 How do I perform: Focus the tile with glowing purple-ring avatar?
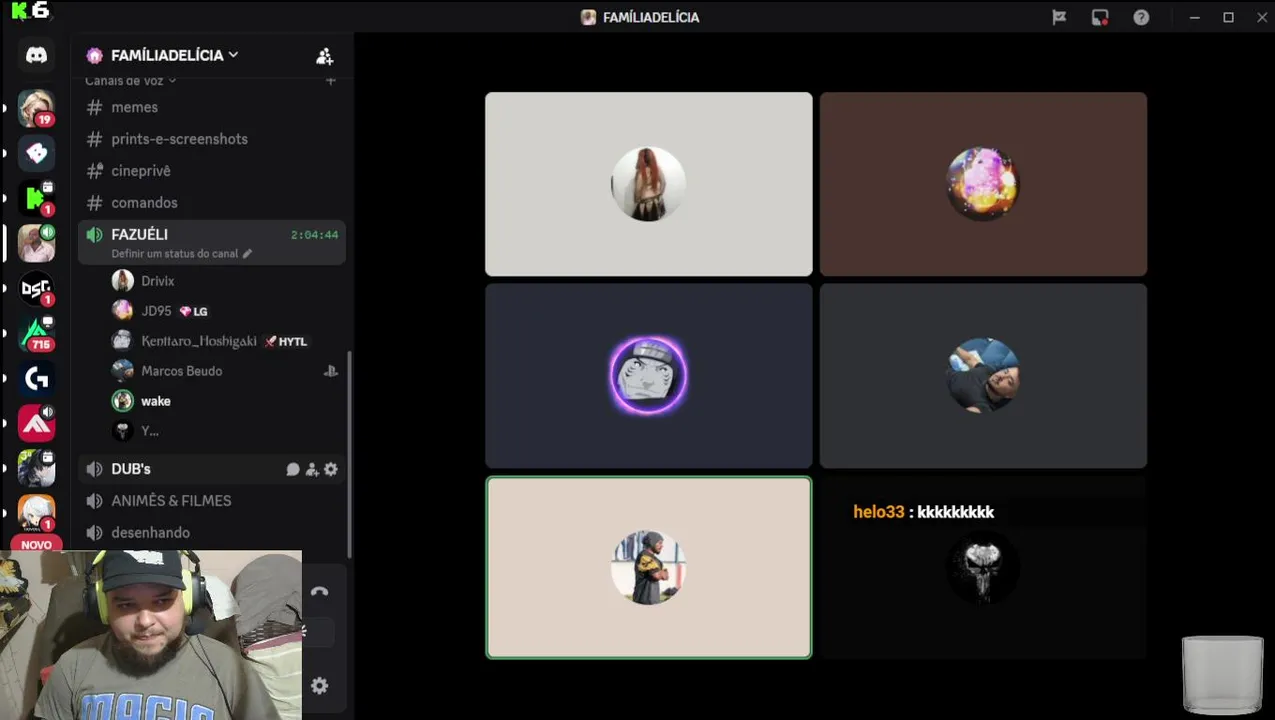click(x=649, y=375)
